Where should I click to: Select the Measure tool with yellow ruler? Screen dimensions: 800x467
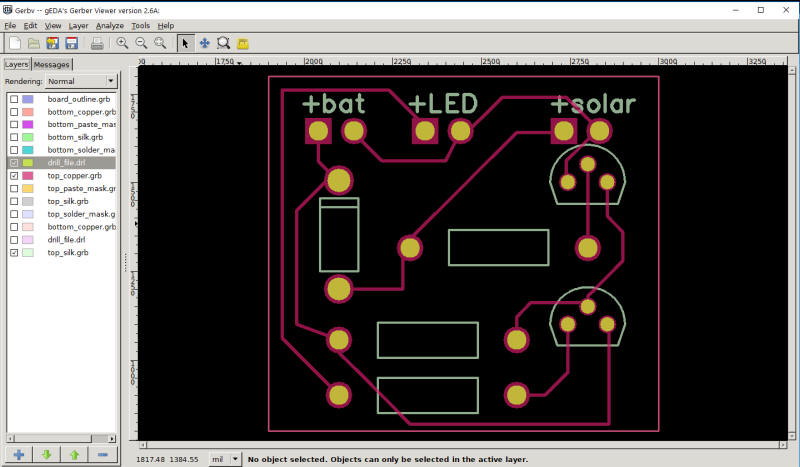tap(243, 43)
